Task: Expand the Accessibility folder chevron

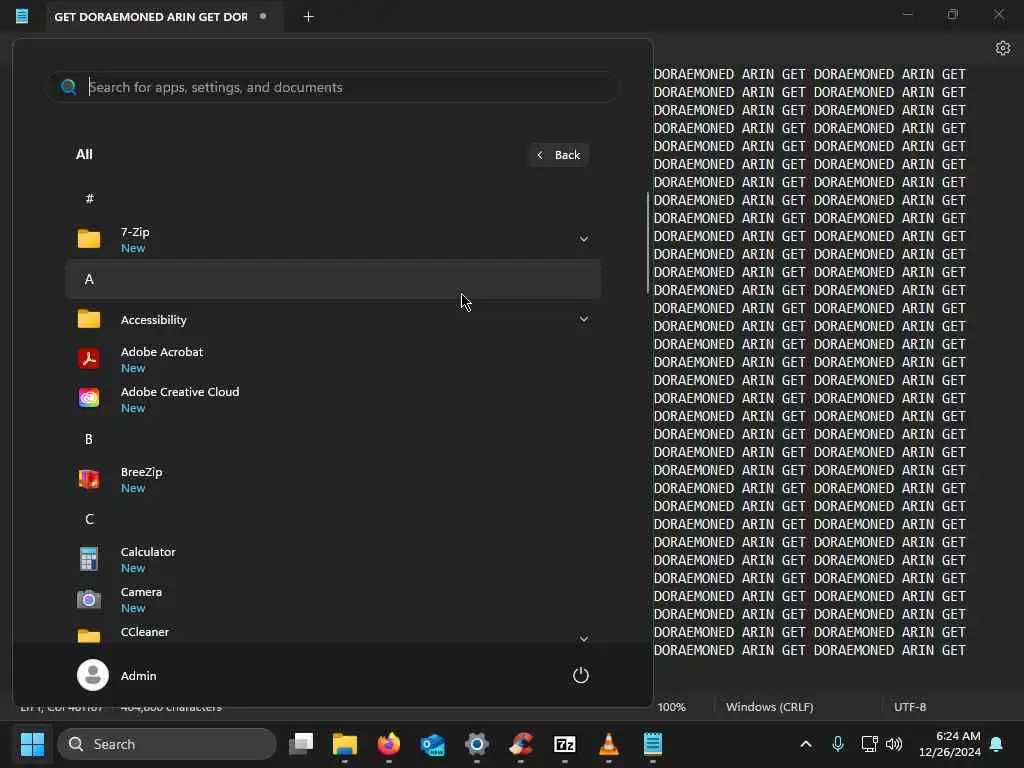Action: click(x=584, y=319)
